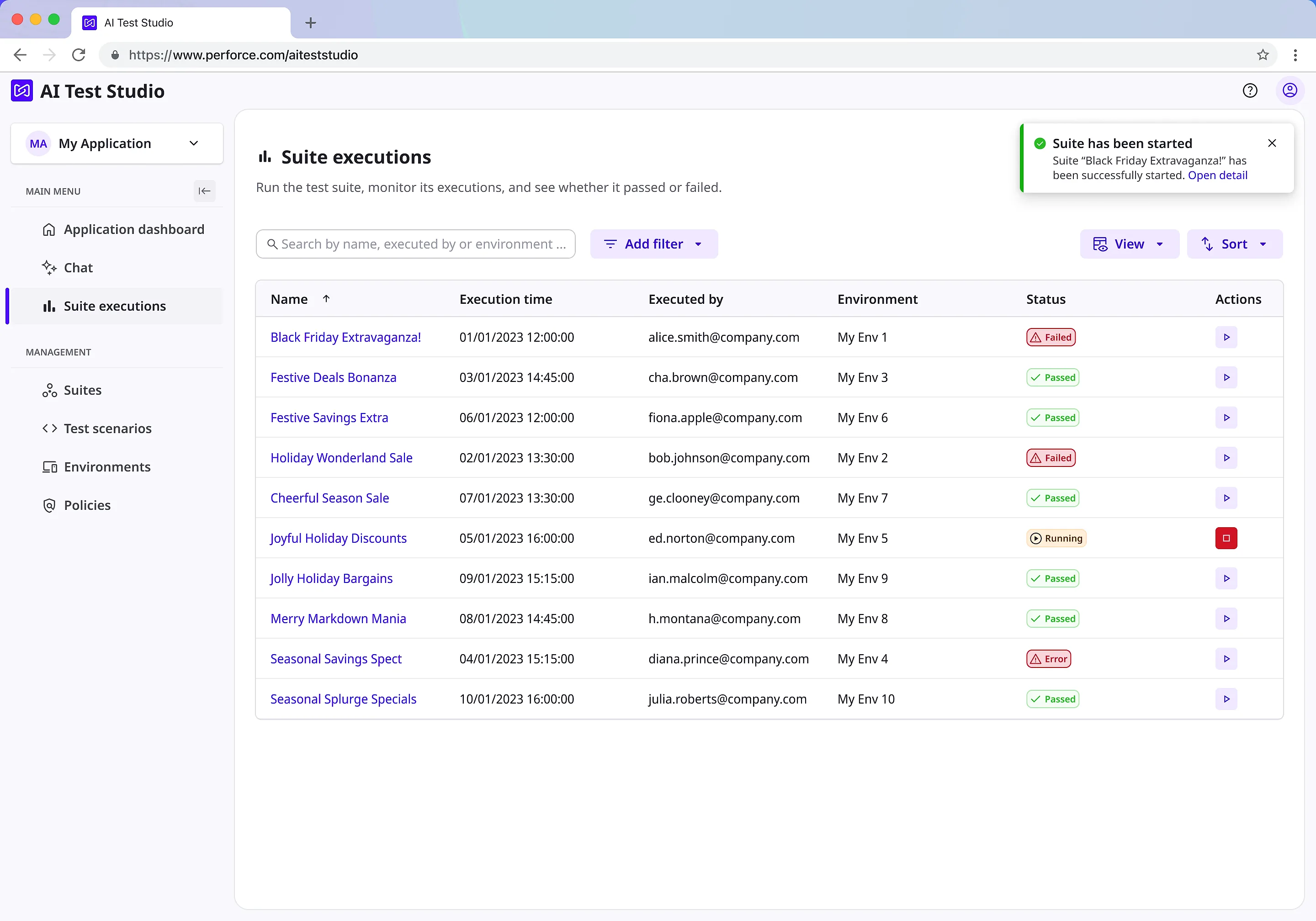The height and width of the screenshot is (921, 1316).
Task: Open the Sort dropdown
Action: [1234, 244]
